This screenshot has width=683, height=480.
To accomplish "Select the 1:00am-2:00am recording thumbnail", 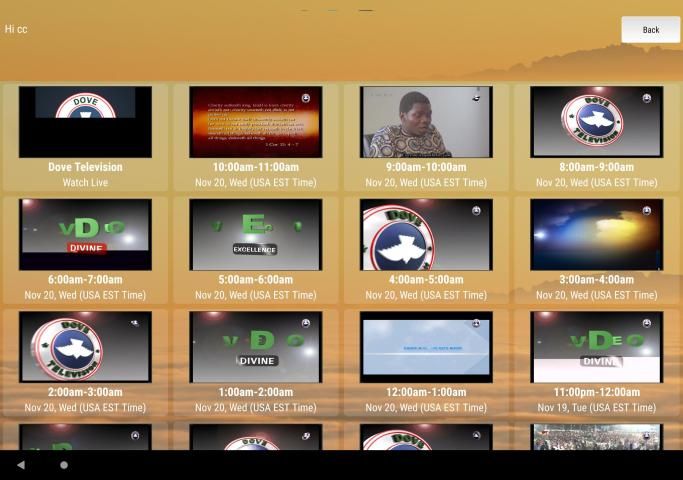I will [x=256, y=346].
